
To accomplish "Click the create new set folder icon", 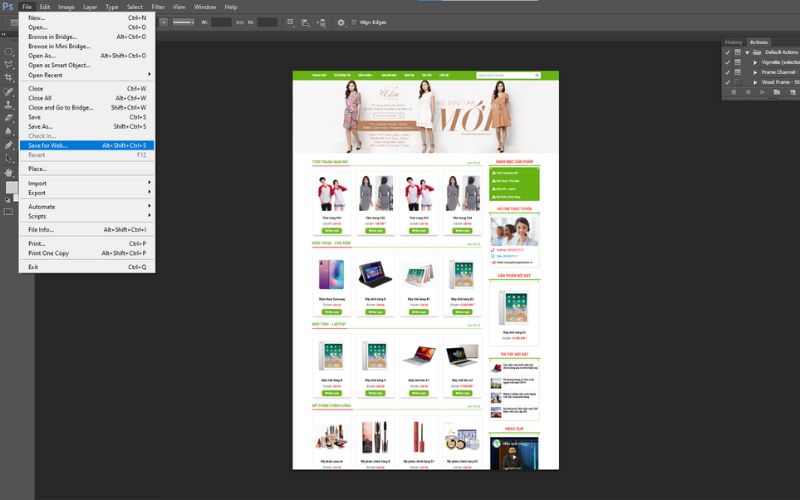I will pos(776,92).
